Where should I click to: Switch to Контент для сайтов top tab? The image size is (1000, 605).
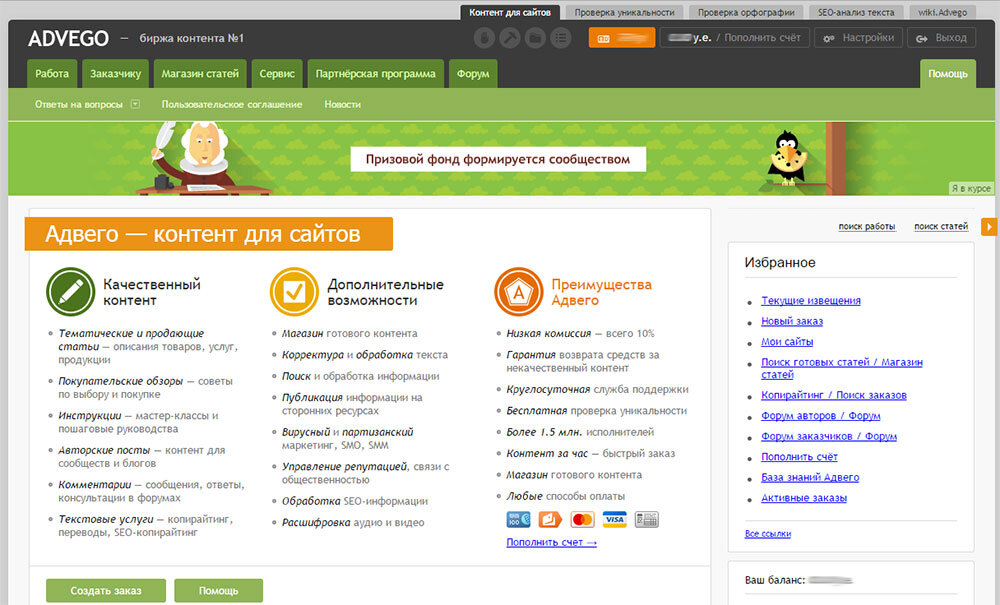[510, 12]
